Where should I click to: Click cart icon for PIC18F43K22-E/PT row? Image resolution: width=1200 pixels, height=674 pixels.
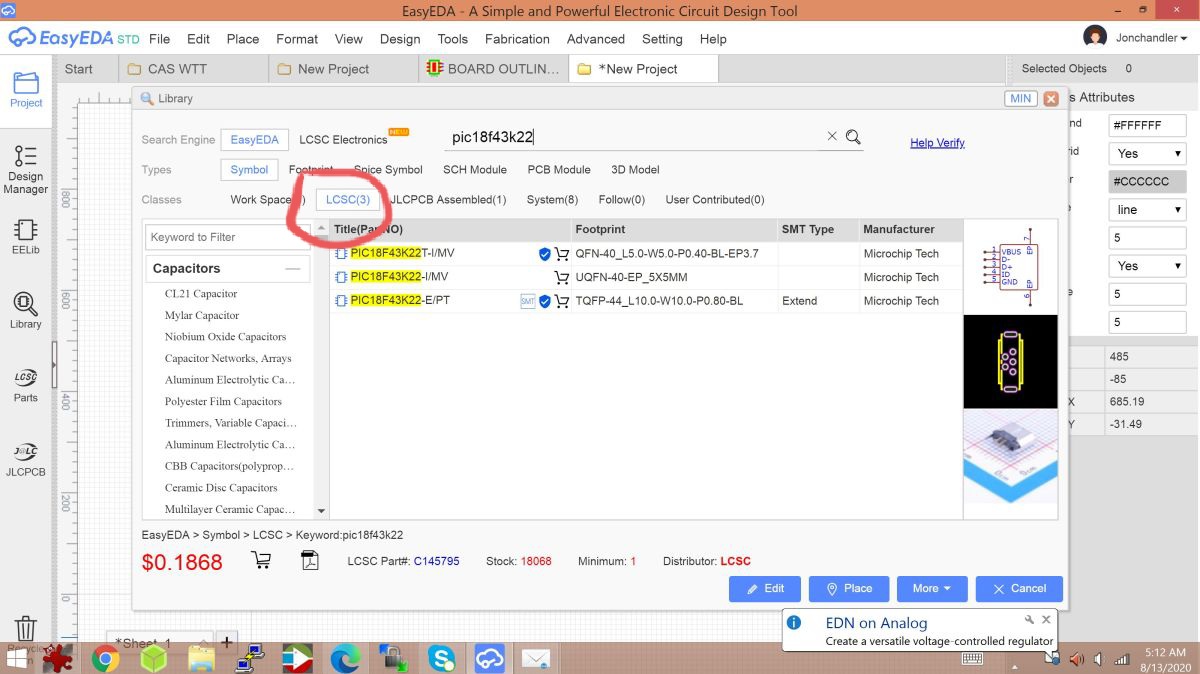coord(562,301)
